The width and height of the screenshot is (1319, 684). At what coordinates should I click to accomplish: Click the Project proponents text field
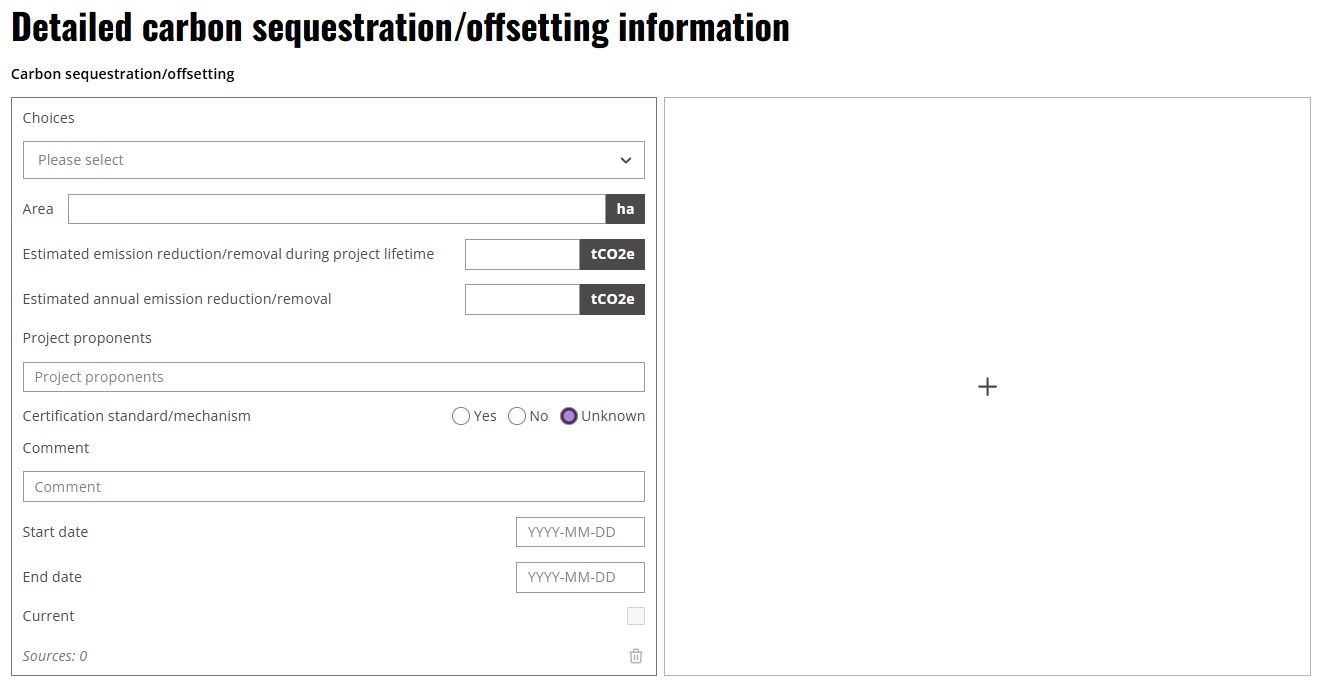pos(333,377)
